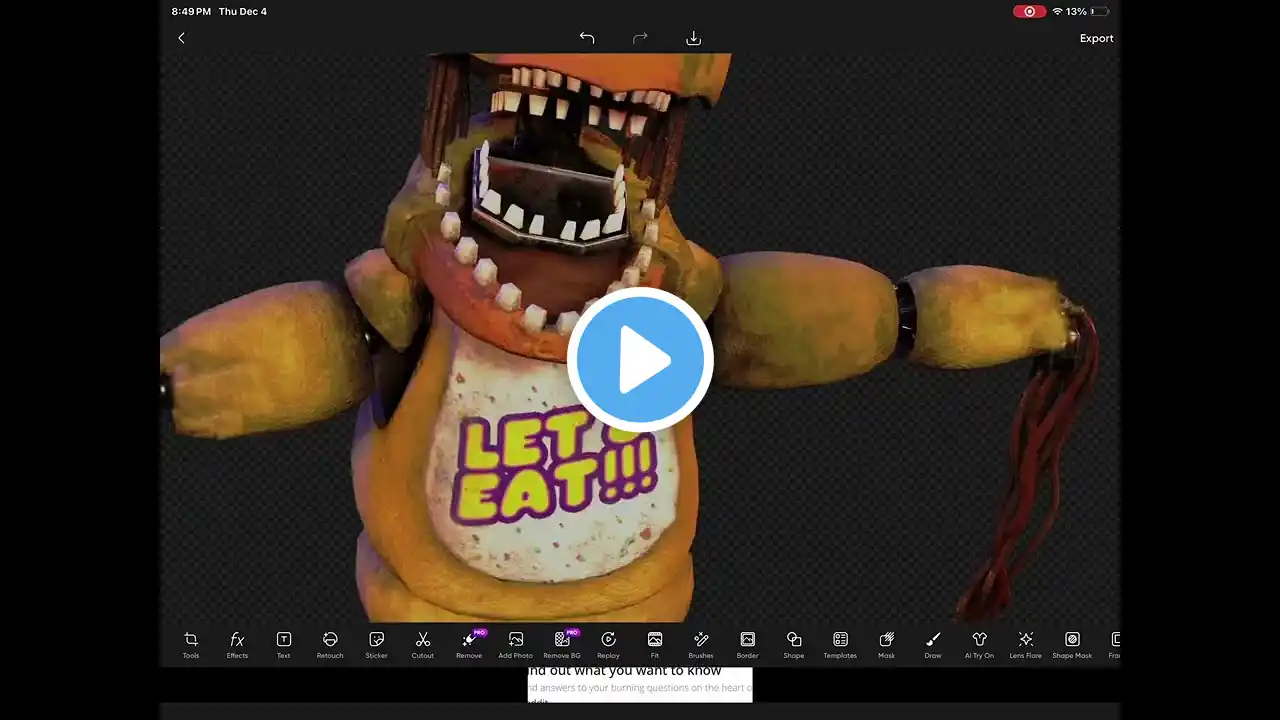
Task: Go back with the left chevron
Action: coord(181,38)
